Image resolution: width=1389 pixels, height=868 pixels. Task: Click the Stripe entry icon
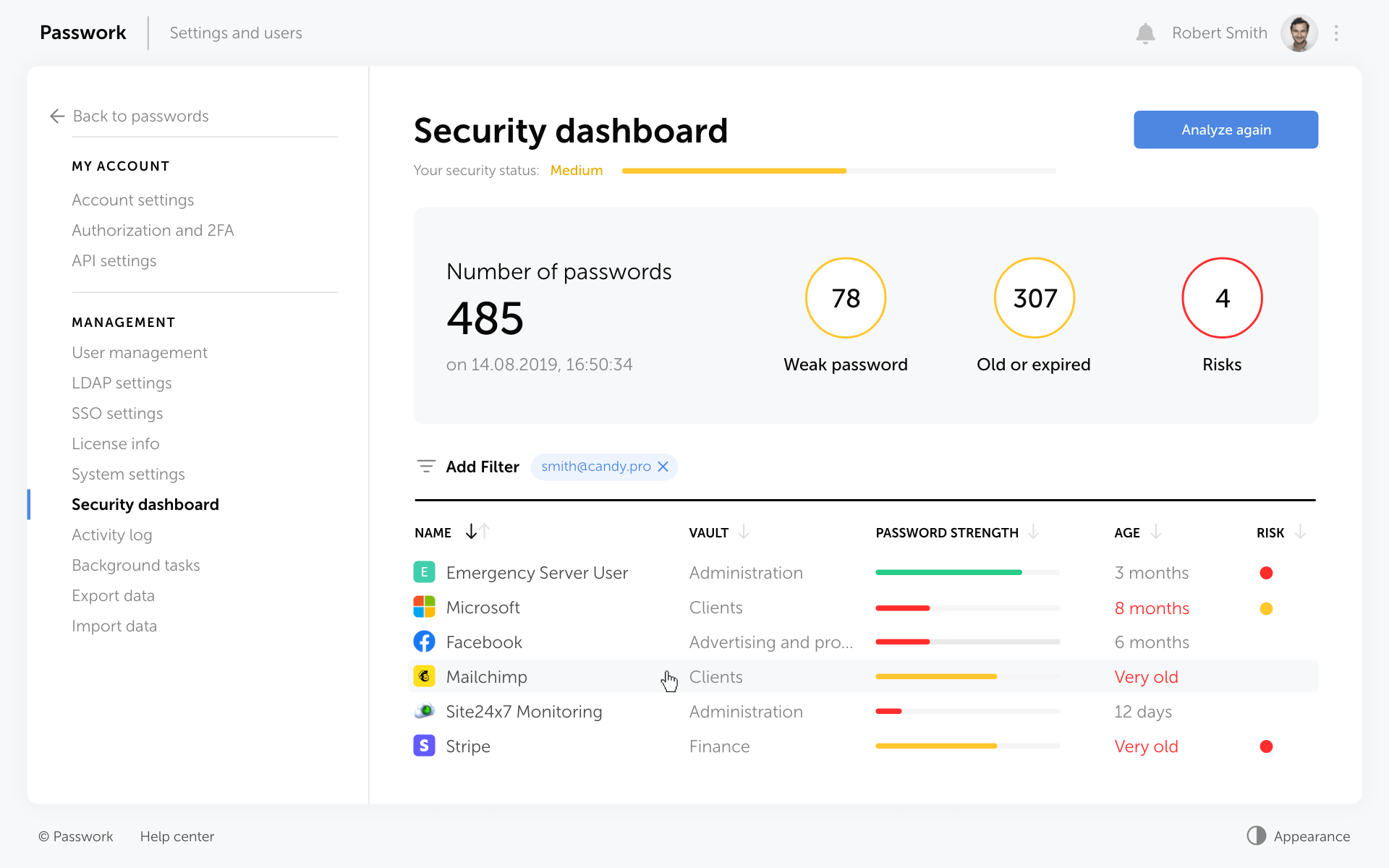pos(424,746)
